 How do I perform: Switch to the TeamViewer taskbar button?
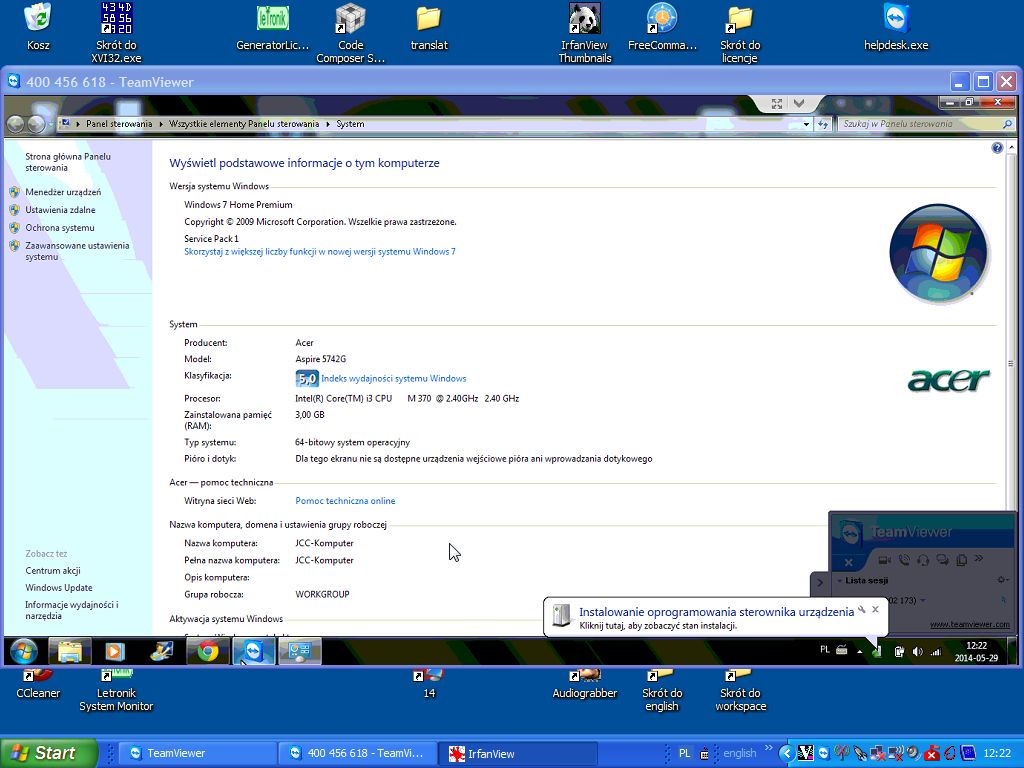coord(196,753)
